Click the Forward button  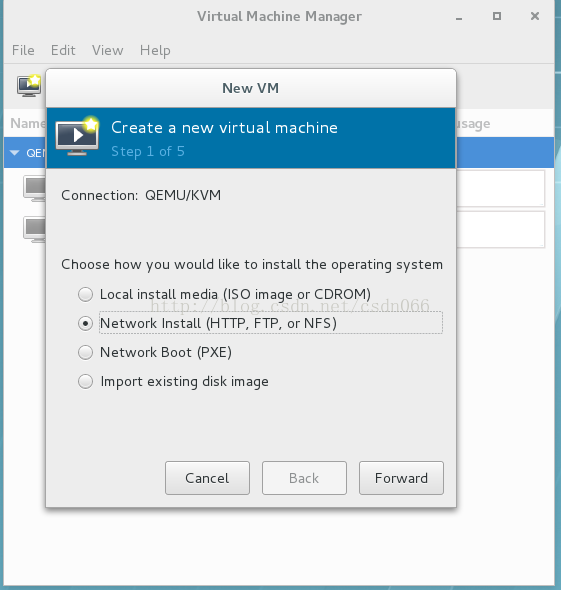coord(401,478)
